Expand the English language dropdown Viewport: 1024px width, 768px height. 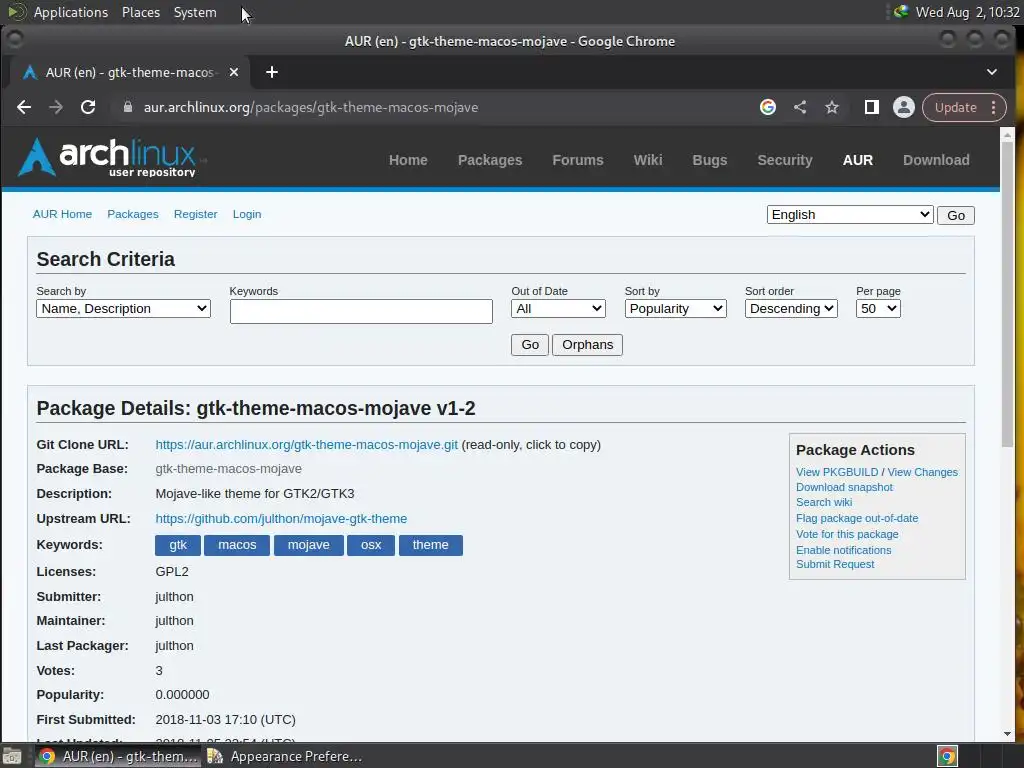[850, 215]
